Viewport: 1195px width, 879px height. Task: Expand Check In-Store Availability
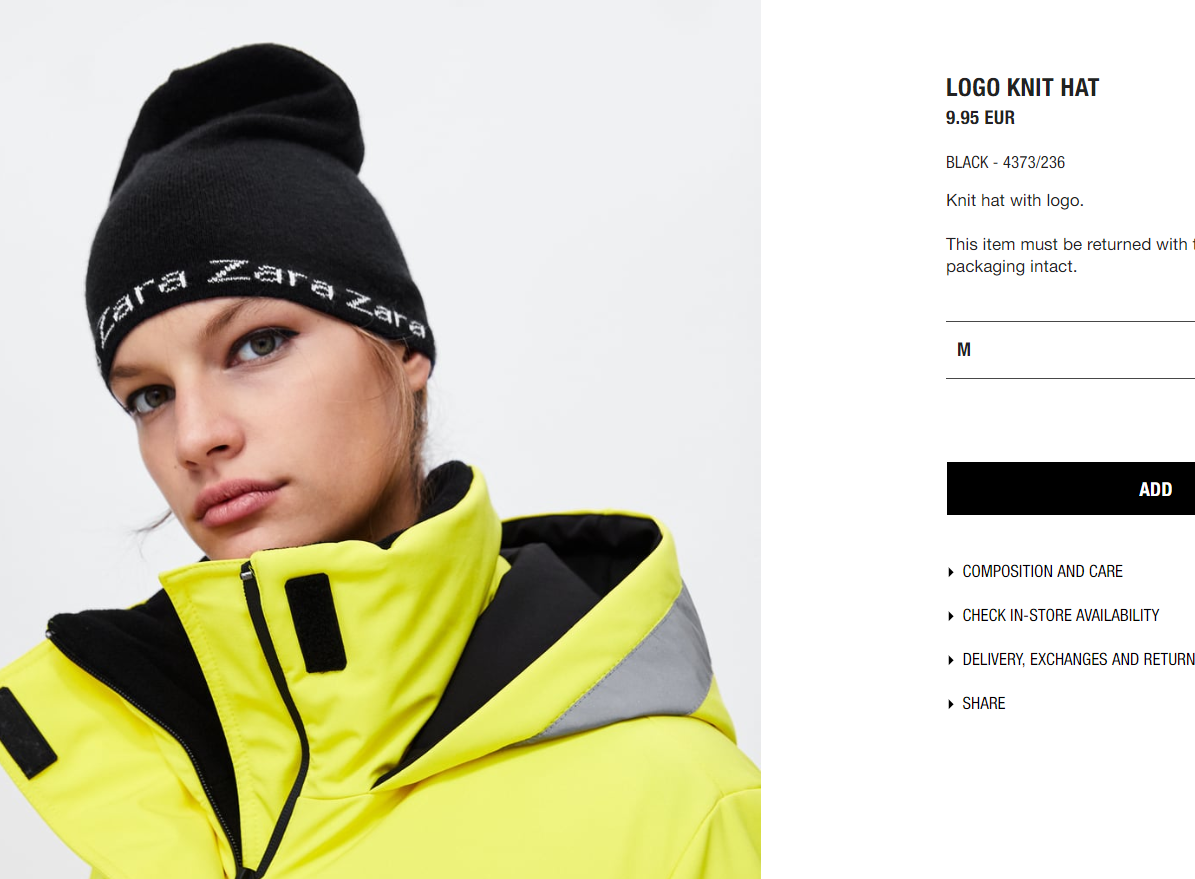(1061, 616)
